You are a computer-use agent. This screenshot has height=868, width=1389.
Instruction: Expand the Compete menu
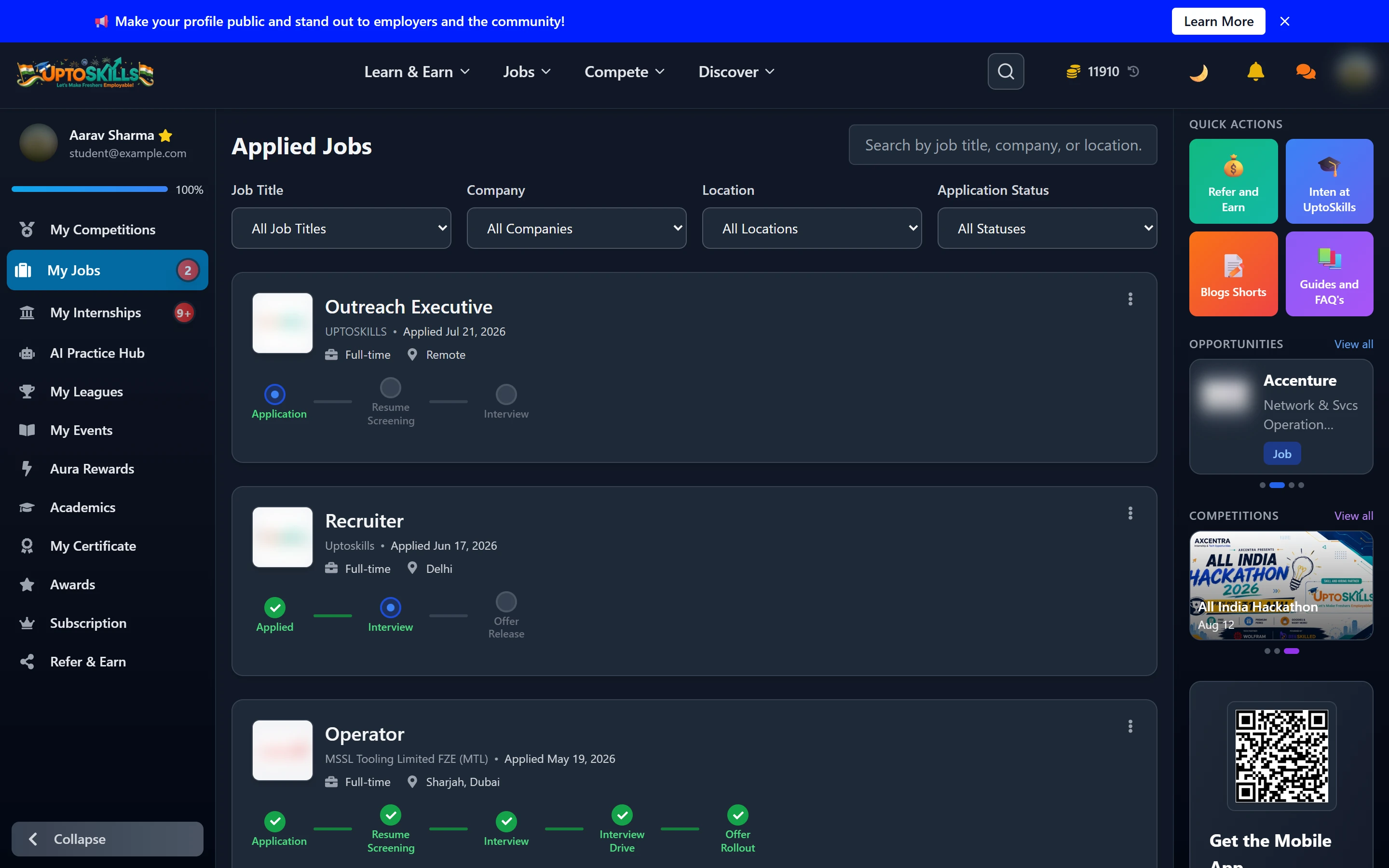pyautogui.click(x=624, y=72)
